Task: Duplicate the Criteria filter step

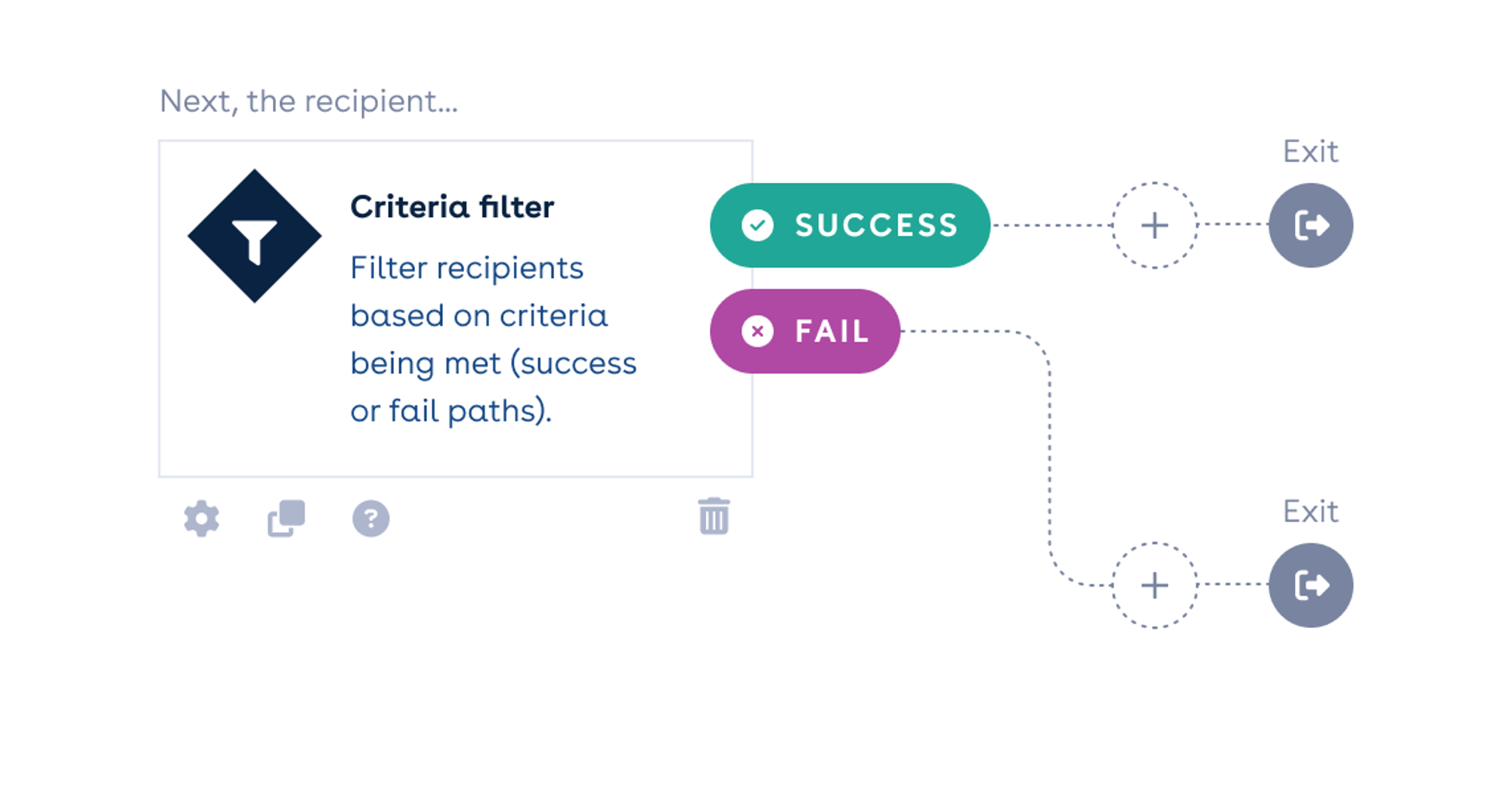Action: tap(285, 517)
